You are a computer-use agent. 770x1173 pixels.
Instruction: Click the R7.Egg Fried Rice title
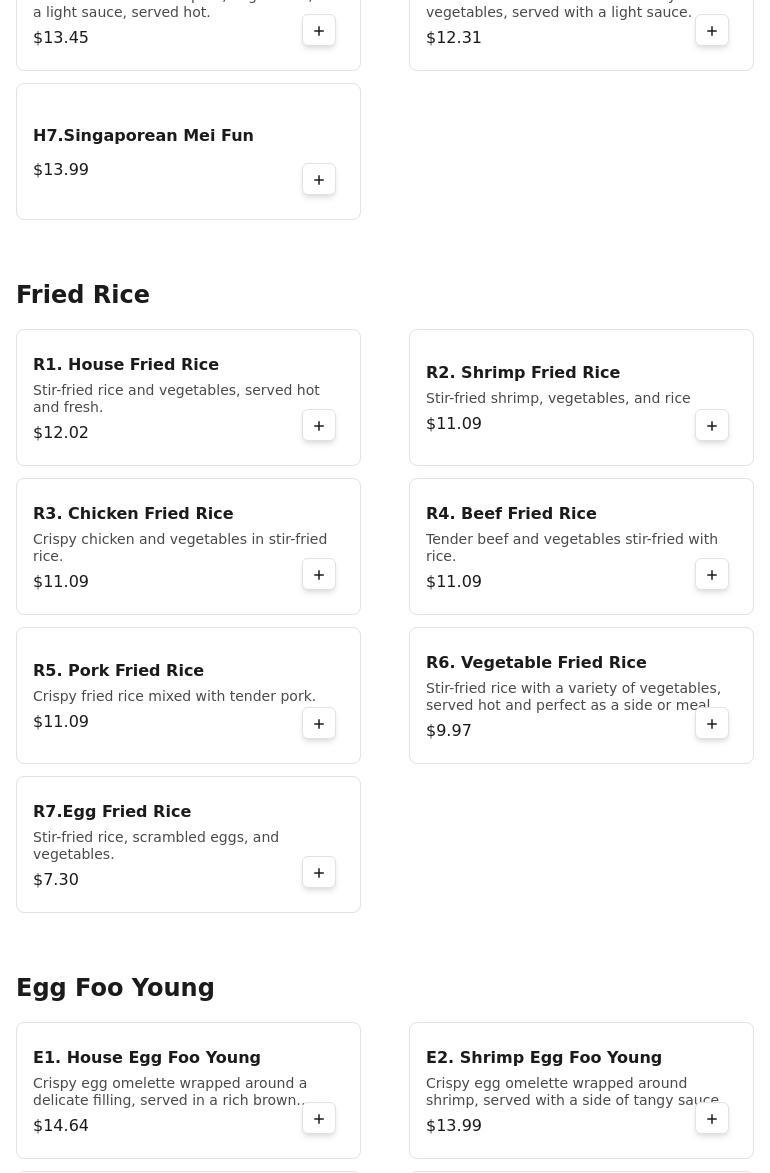[112, 812]
